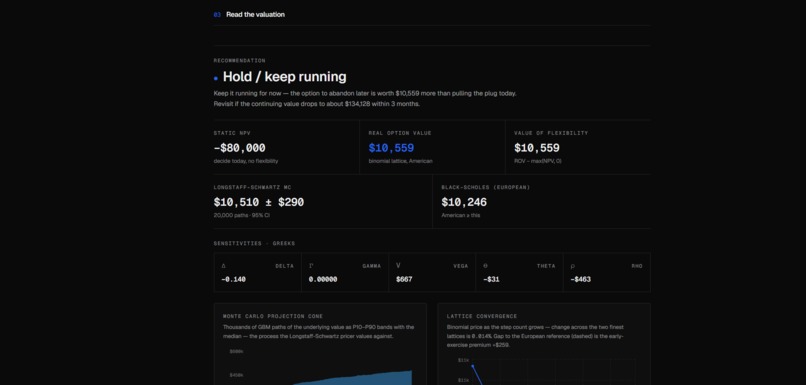Click the "REAL OPTION VALUE" label
Image resolution: width=806 pixels, height=385 pixels.
coord(400,133)
